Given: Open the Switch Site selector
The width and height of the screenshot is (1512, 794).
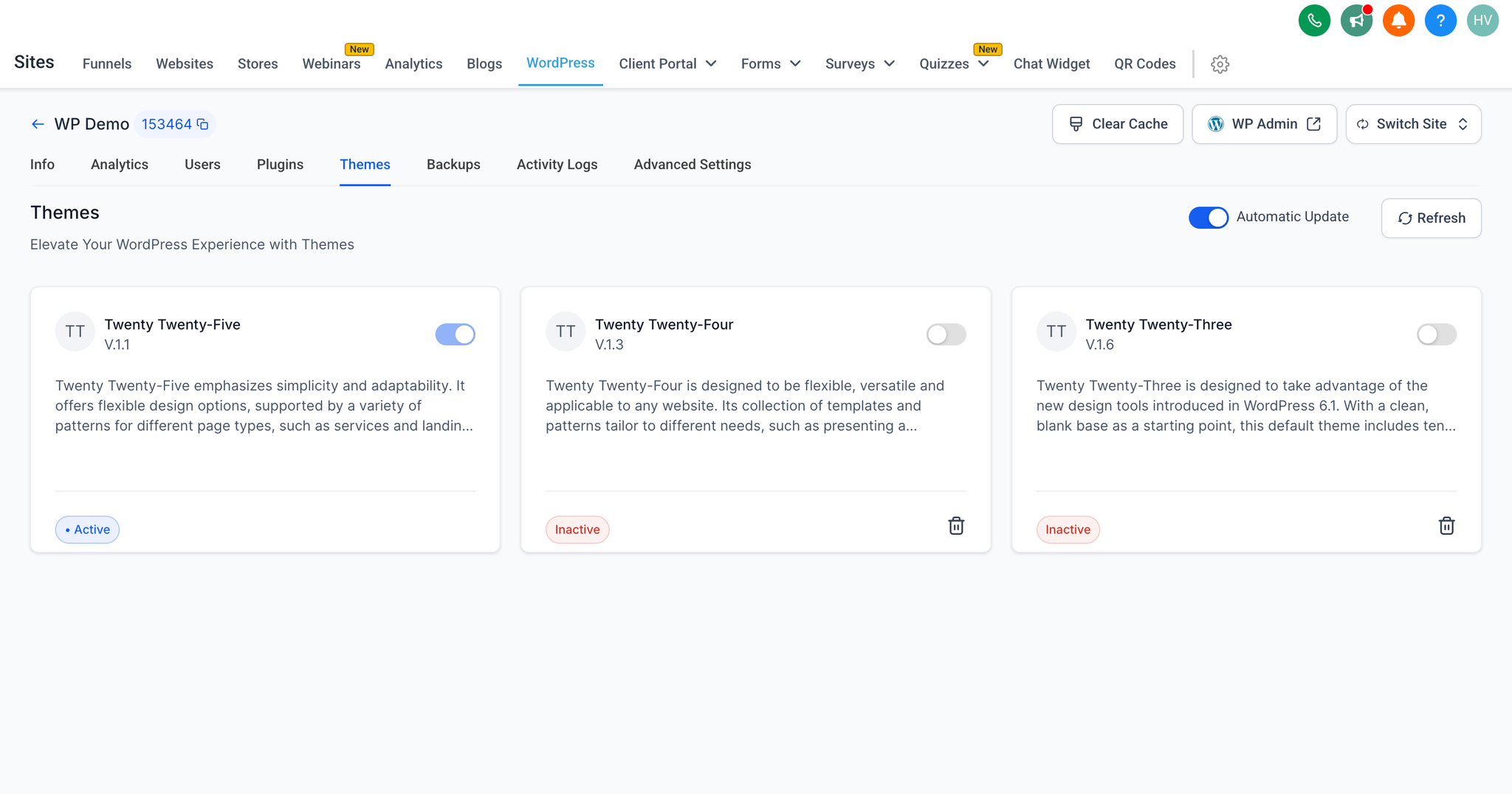Looking at the screenshot, I should [x=1413, y=124].
